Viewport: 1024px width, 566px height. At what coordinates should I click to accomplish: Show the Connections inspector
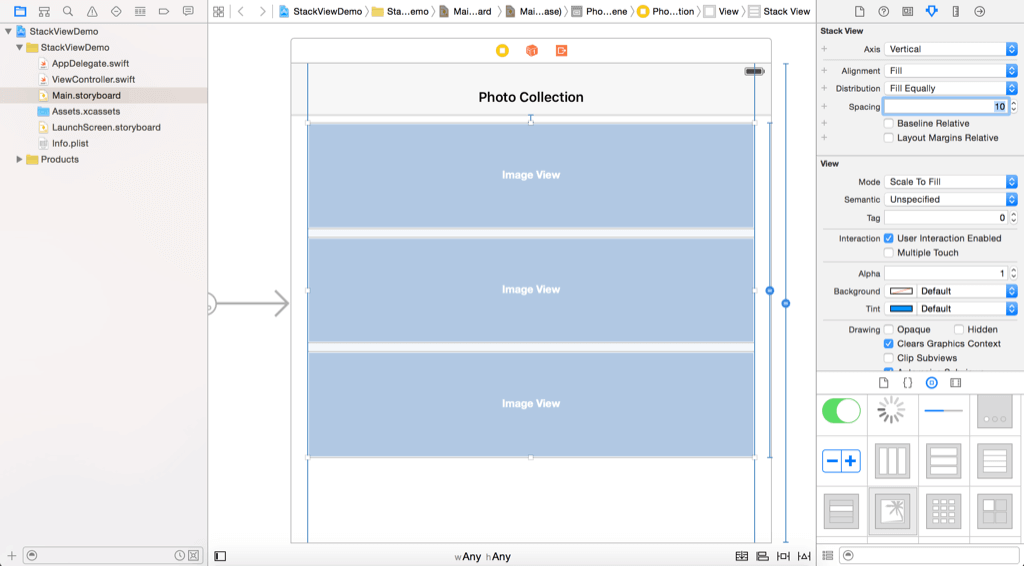point(979,11)
